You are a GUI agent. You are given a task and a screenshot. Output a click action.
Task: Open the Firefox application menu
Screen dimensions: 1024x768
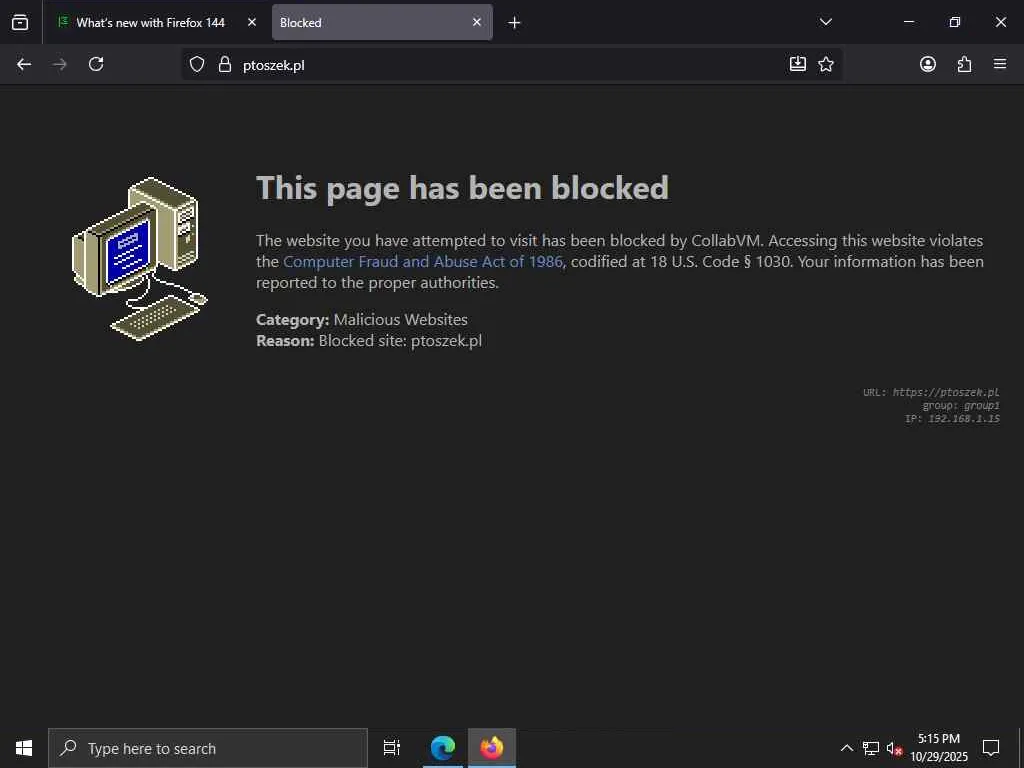[1000, 64]
